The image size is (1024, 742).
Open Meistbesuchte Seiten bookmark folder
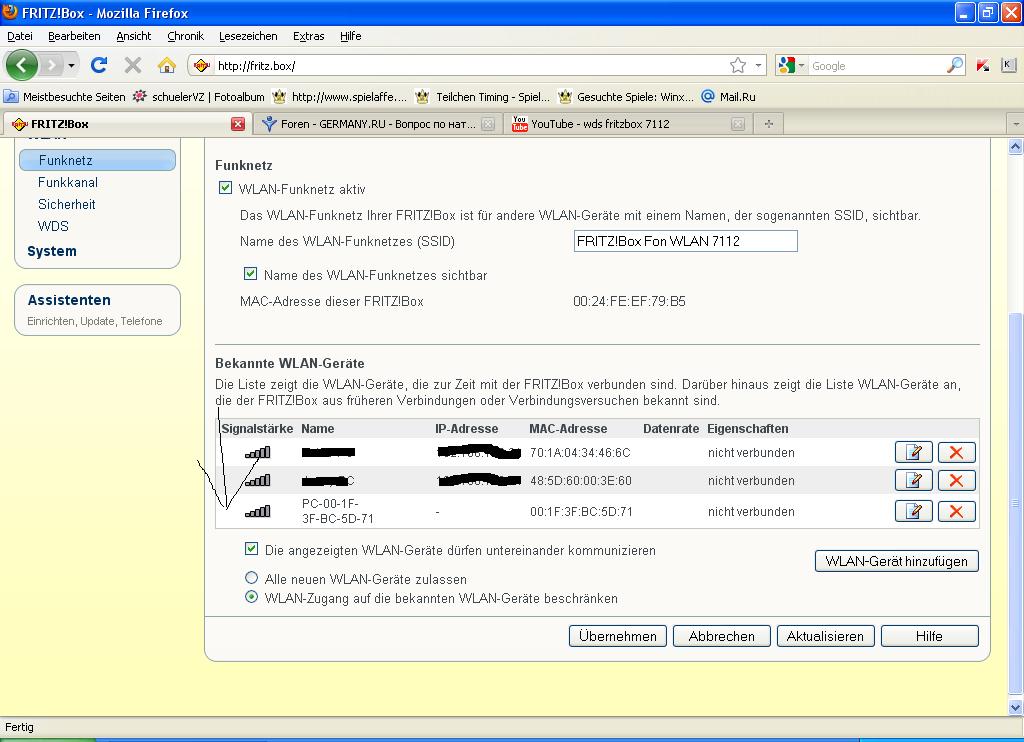pos(65,97)
